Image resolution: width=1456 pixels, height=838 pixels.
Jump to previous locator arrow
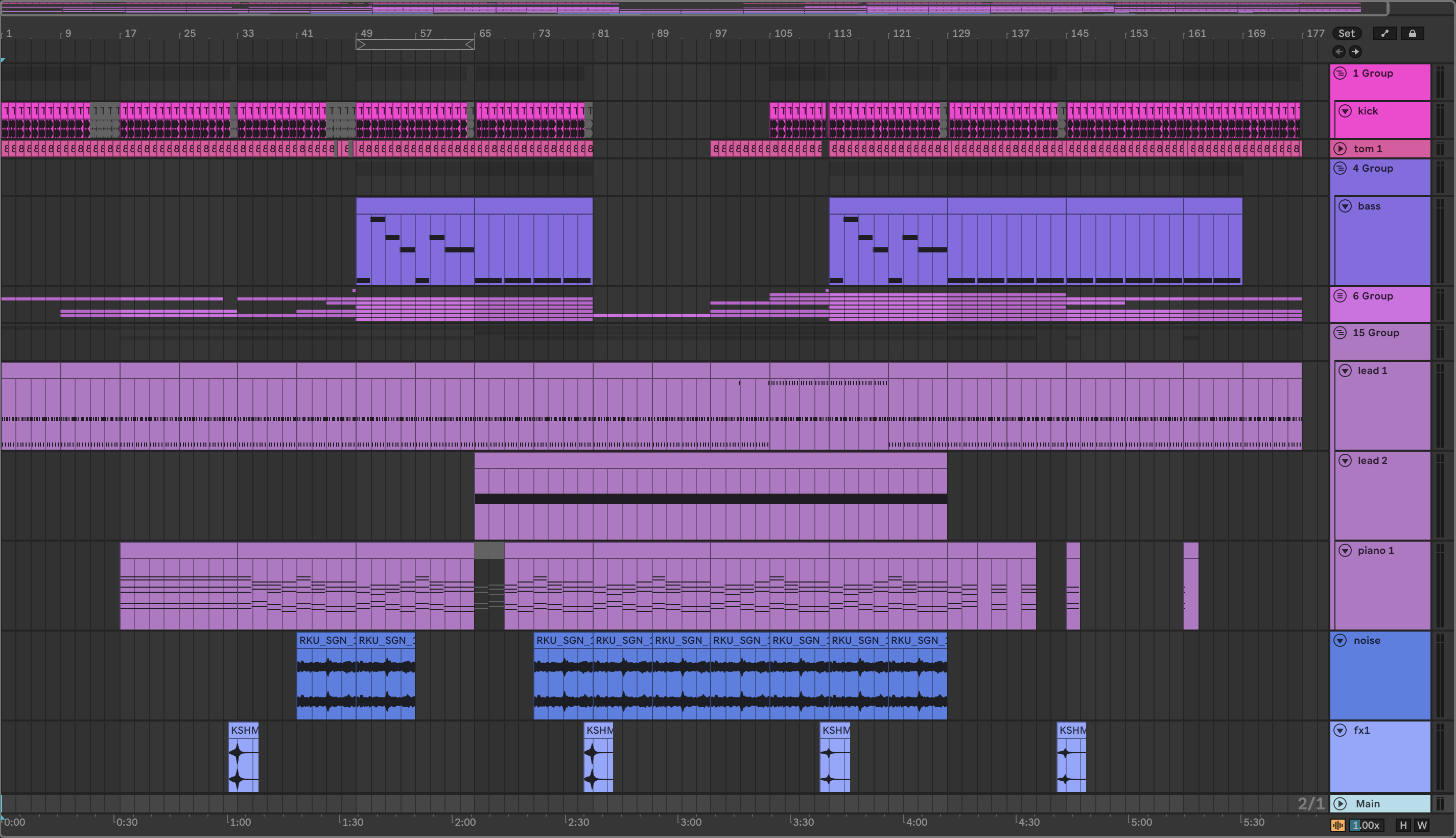[1338, 52]
